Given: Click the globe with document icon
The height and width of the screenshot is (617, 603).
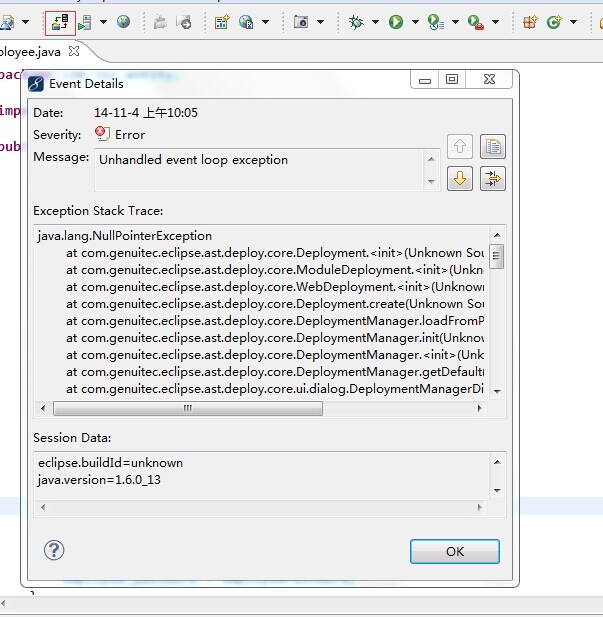Looking at the screenshot, I should (246, 22).
